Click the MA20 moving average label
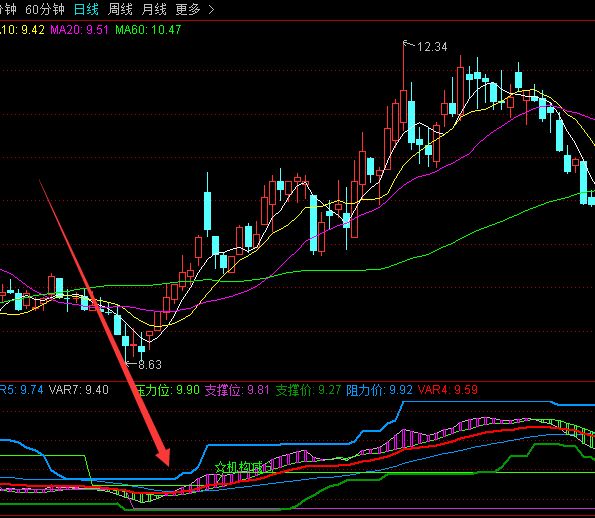 79,30
